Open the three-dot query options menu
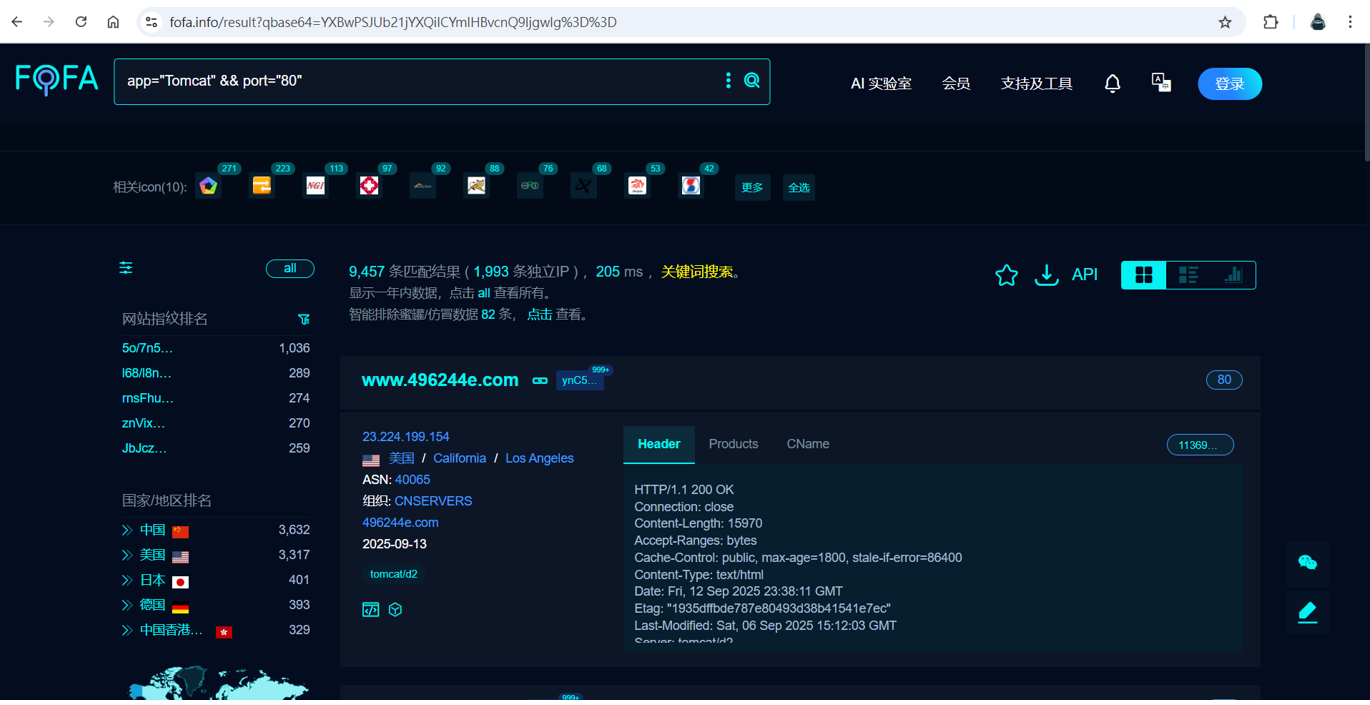 [728, 81]
